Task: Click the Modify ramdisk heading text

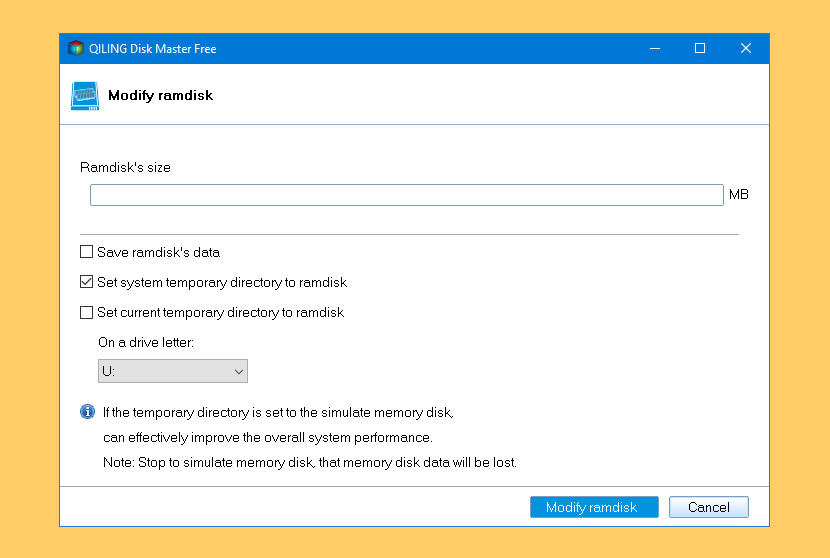Action: [160, 96]
